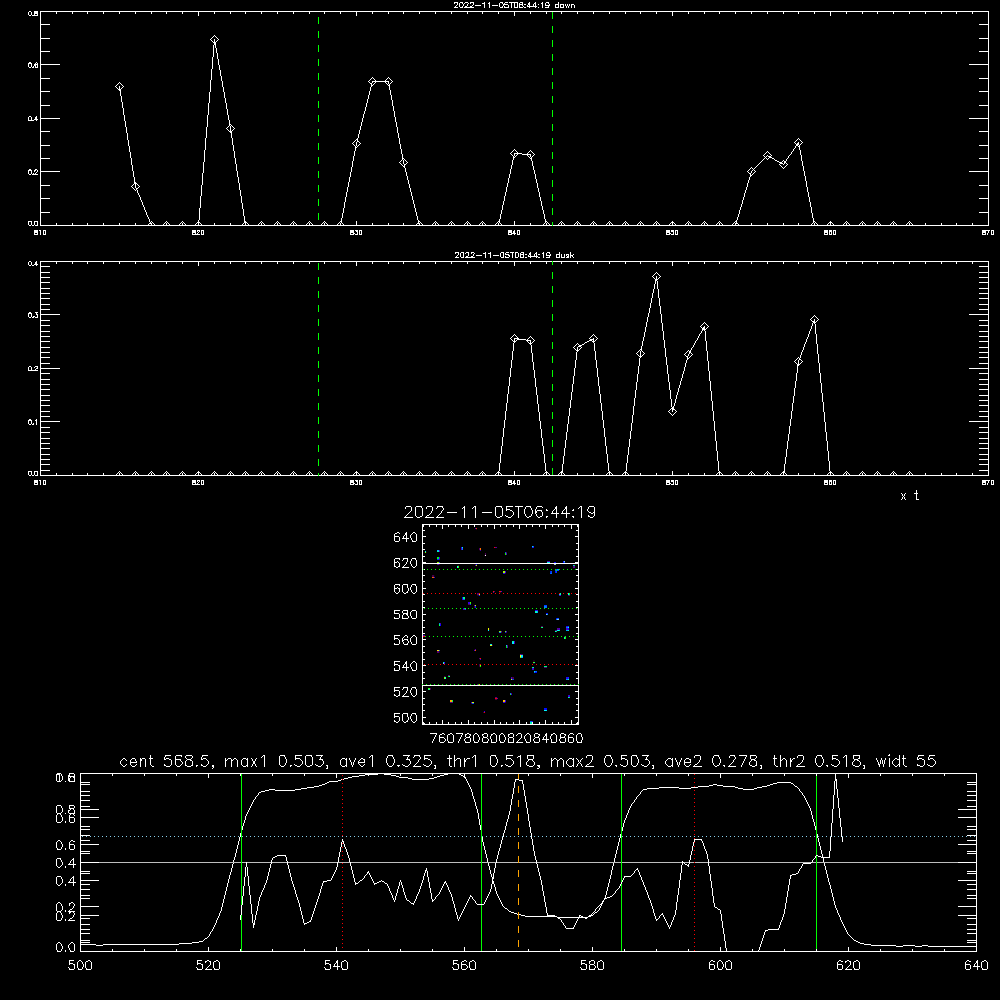Click the dawn plot's first diamond at x=815

[119, 87]
